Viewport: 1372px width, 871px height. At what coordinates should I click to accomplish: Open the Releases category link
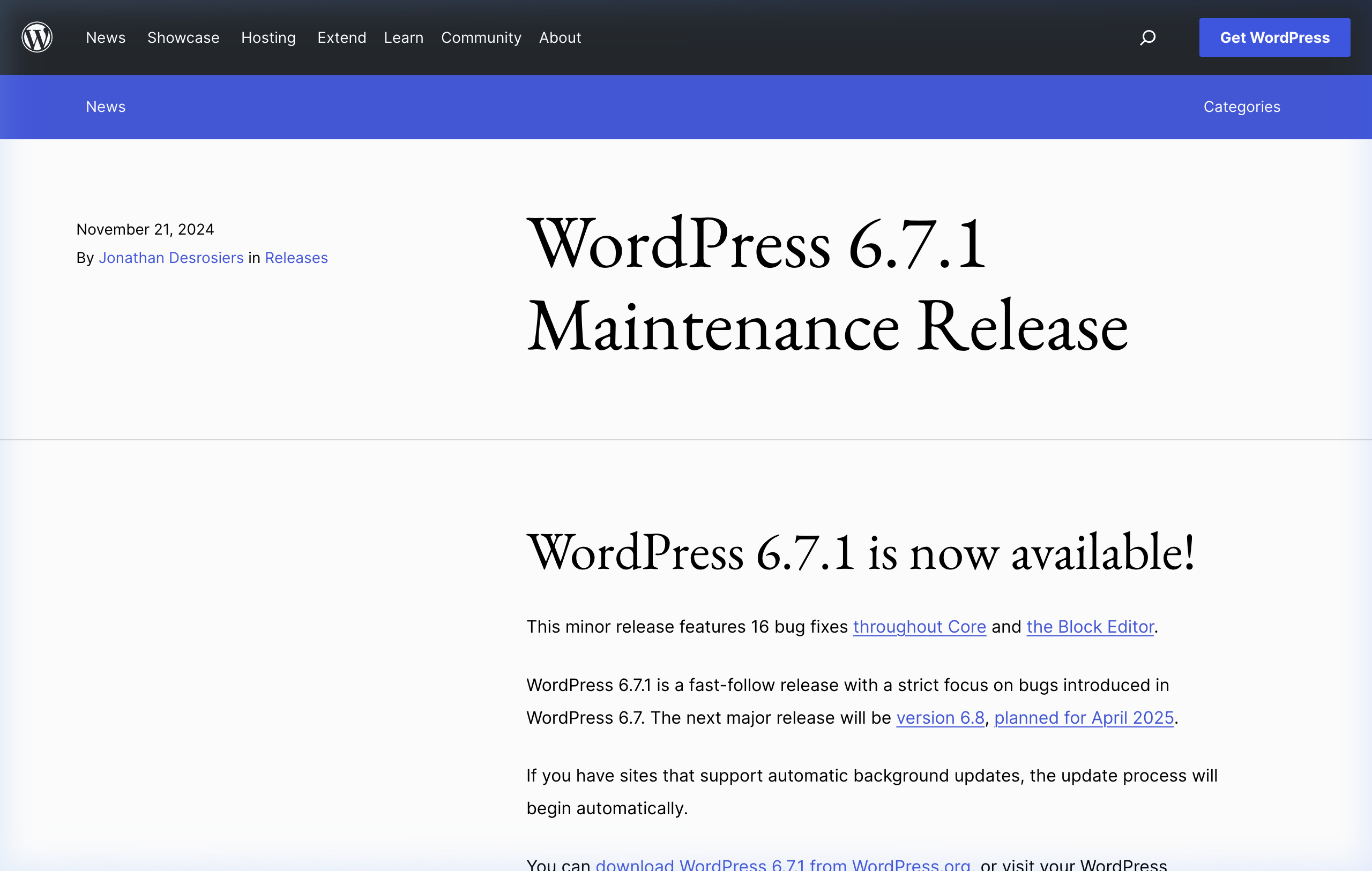296,258
